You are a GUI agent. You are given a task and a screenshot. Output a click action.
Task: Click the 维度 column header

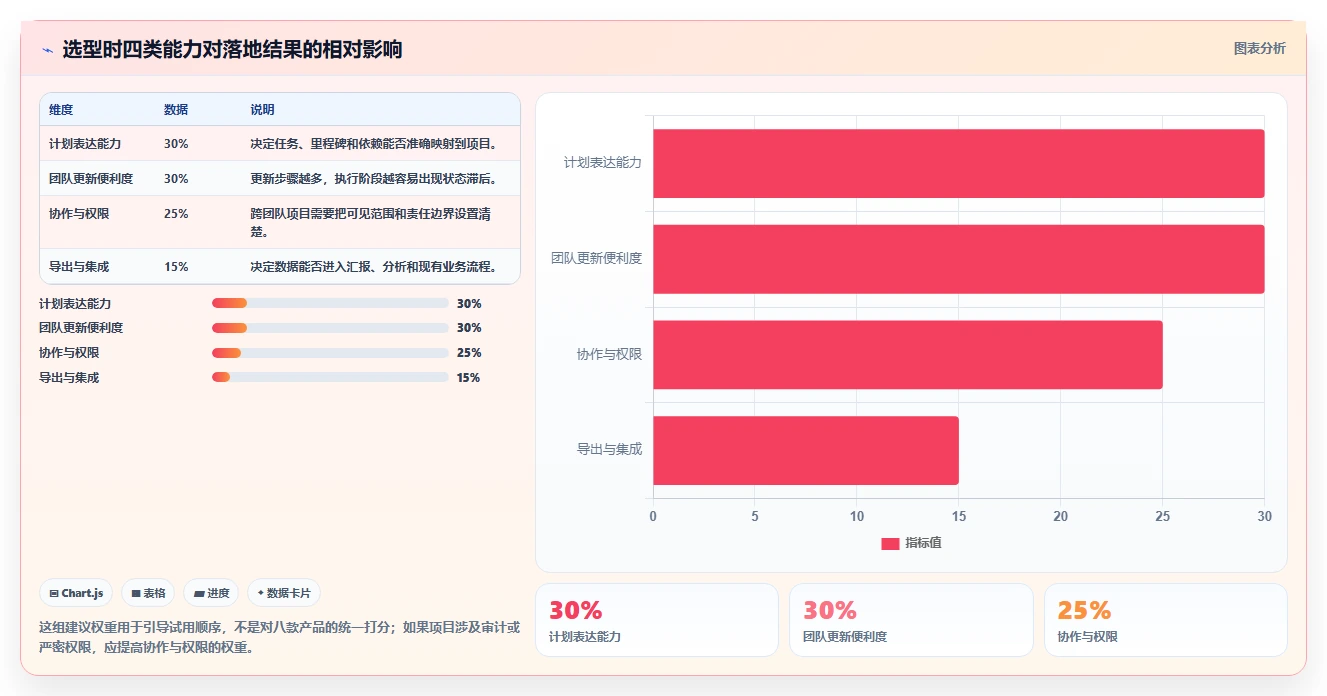[x=61, y=110]
